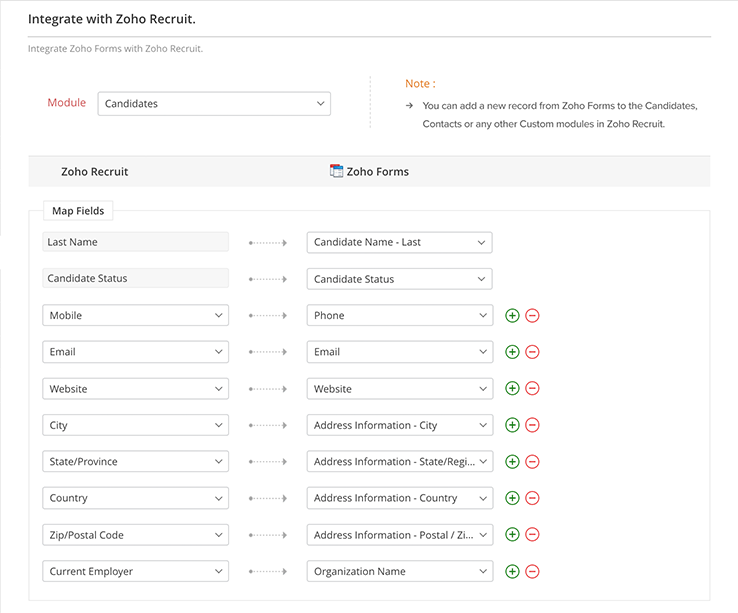Click the read-only Candidate Status Recruit field

tap(136, 278)
